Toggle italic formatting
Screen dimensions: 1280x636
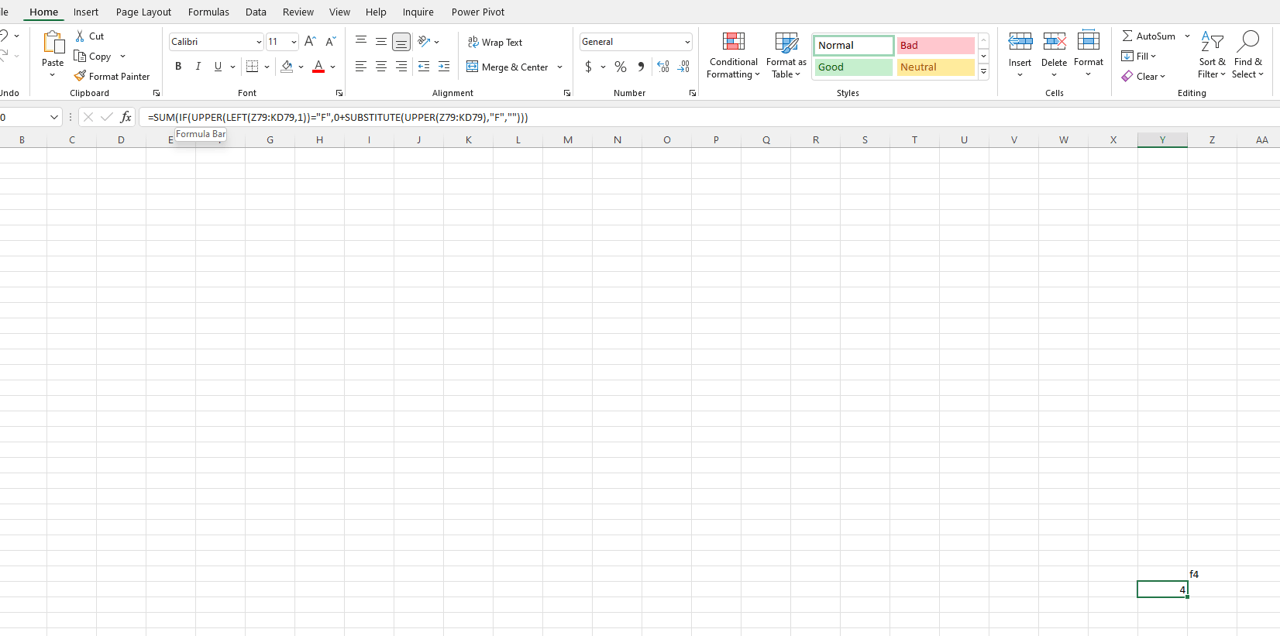(198, 67)
